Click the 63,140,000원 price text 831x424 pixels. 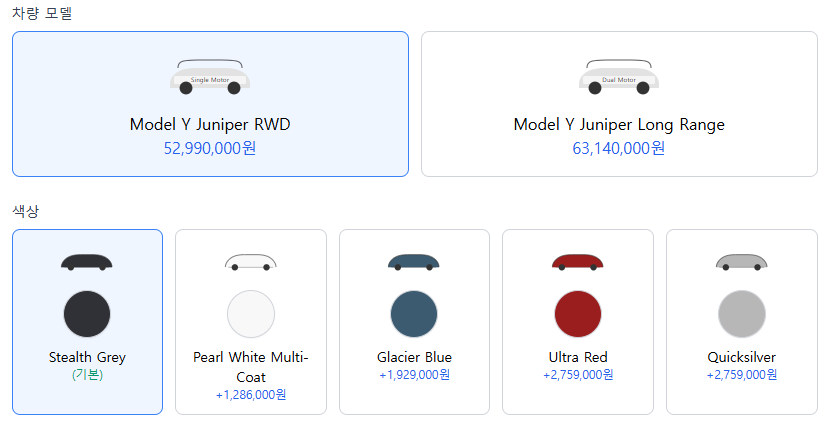tap(619, 148)
